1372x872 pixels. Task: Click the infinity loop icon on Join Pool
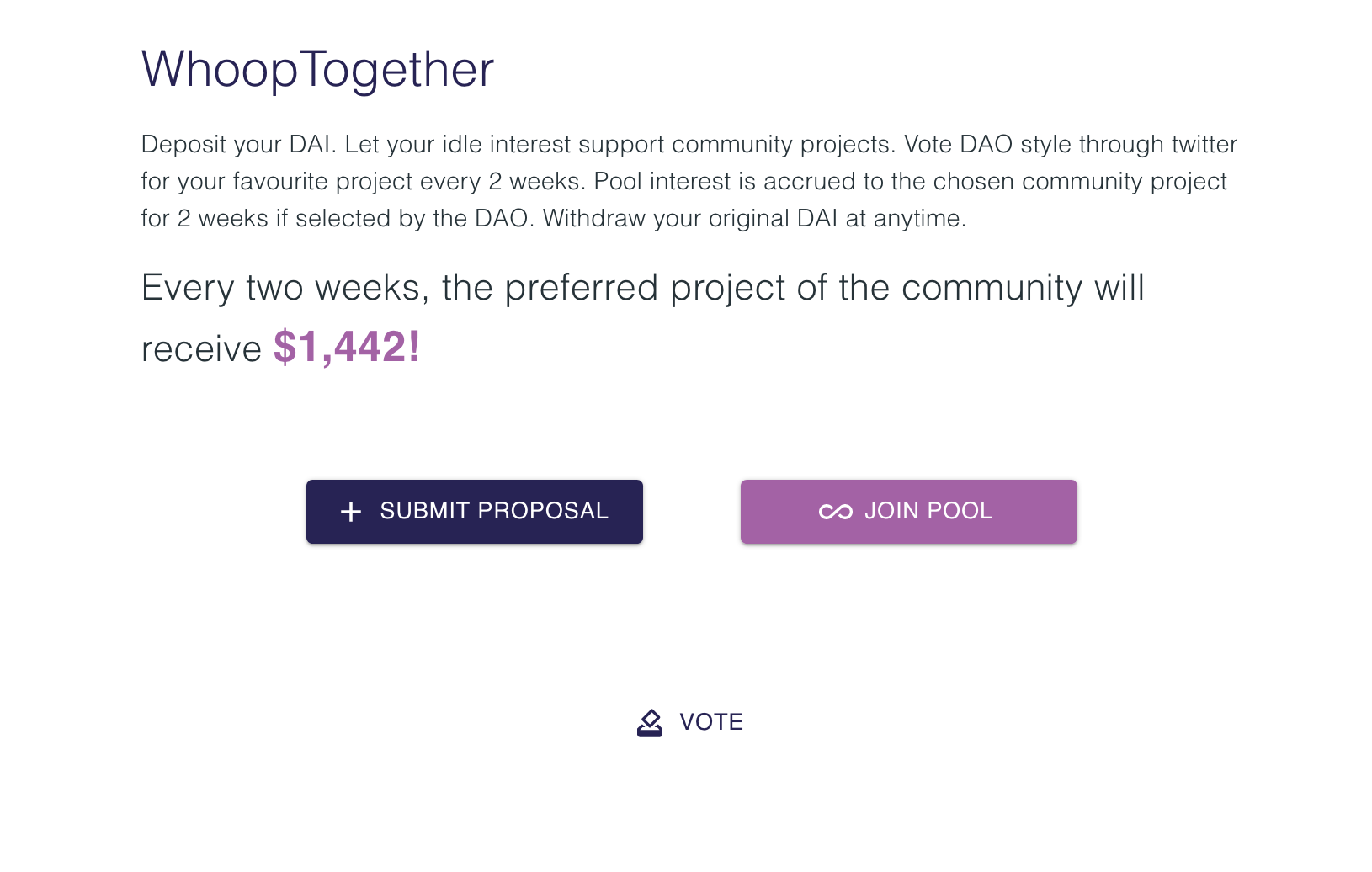(835, 512)
